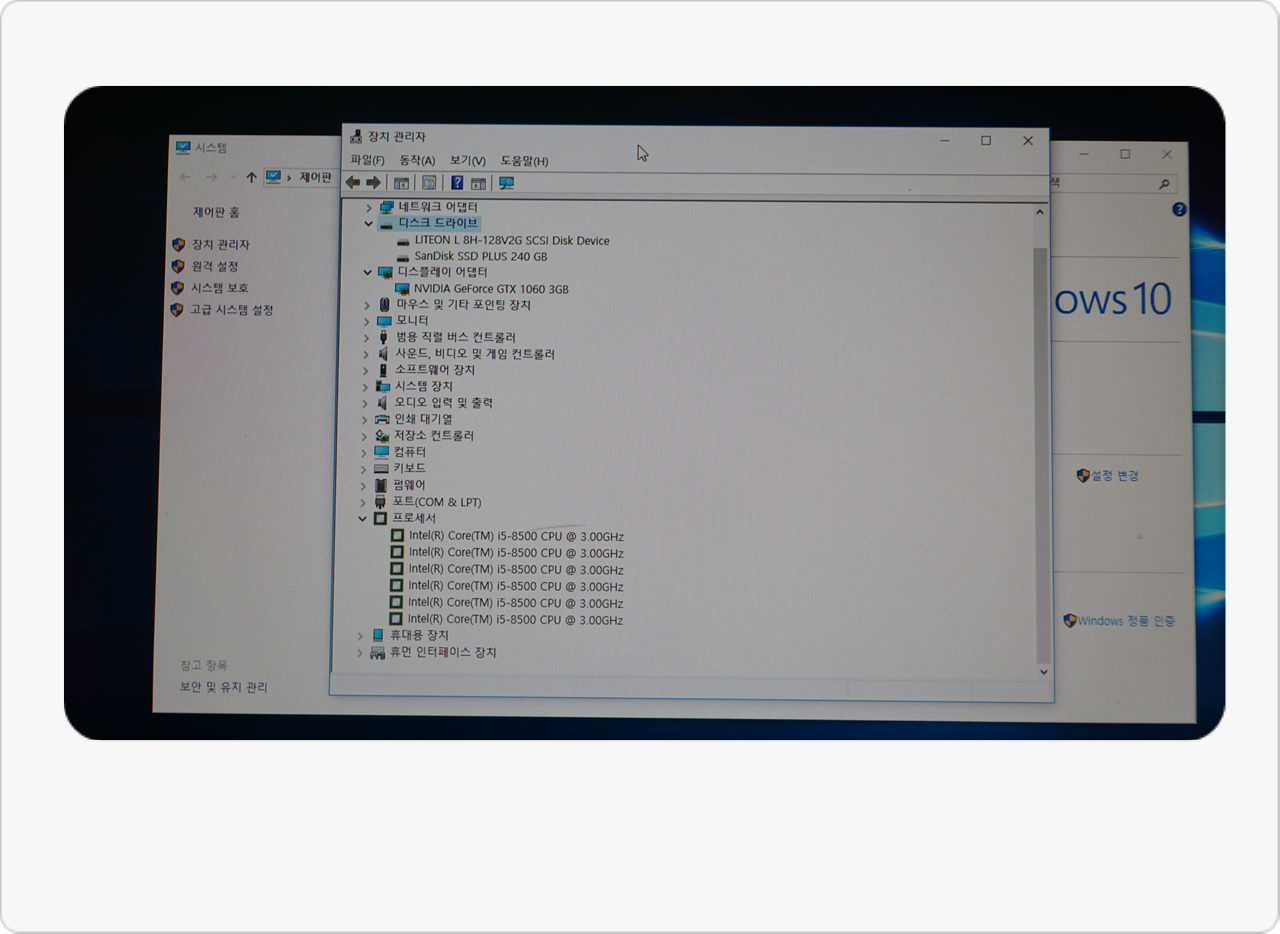Open 원격 설정 link in System sidebar

[x=214, y=267]
